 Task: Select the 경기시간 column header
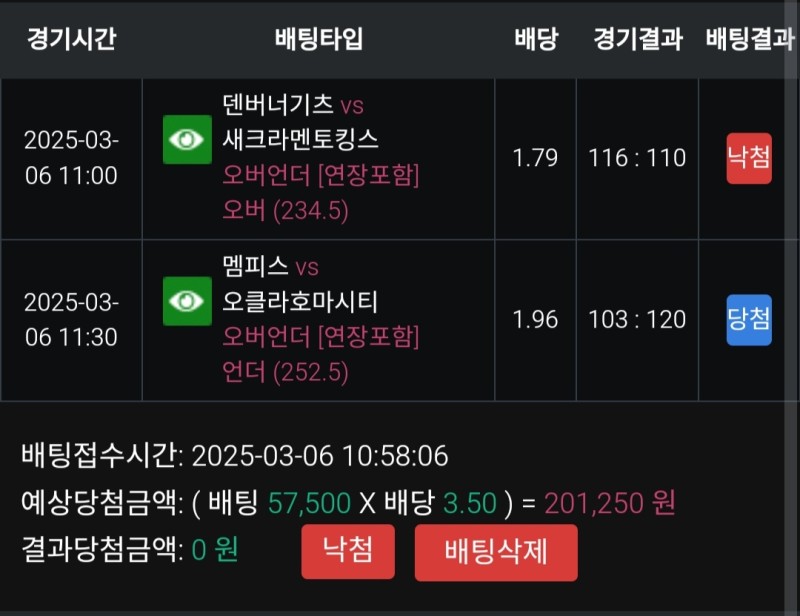71,39
